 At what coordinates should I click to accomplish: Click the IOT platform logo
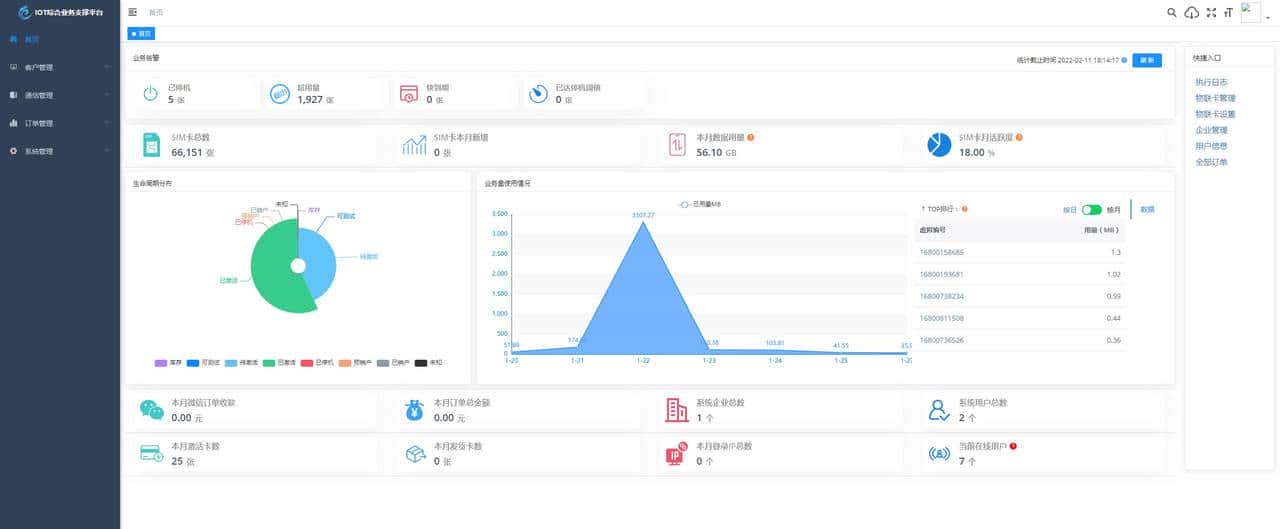[27, 12]
